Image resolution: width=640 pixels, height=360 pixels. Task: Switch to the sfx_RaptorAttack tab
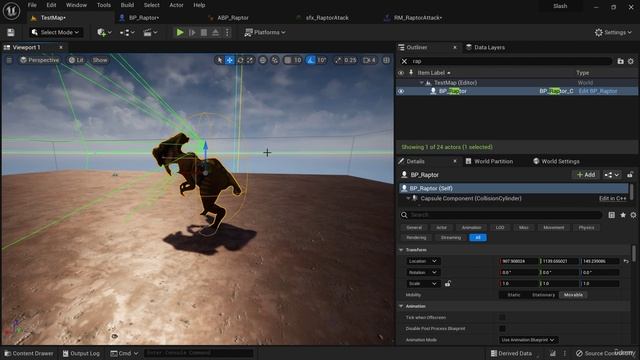[327, 18]
